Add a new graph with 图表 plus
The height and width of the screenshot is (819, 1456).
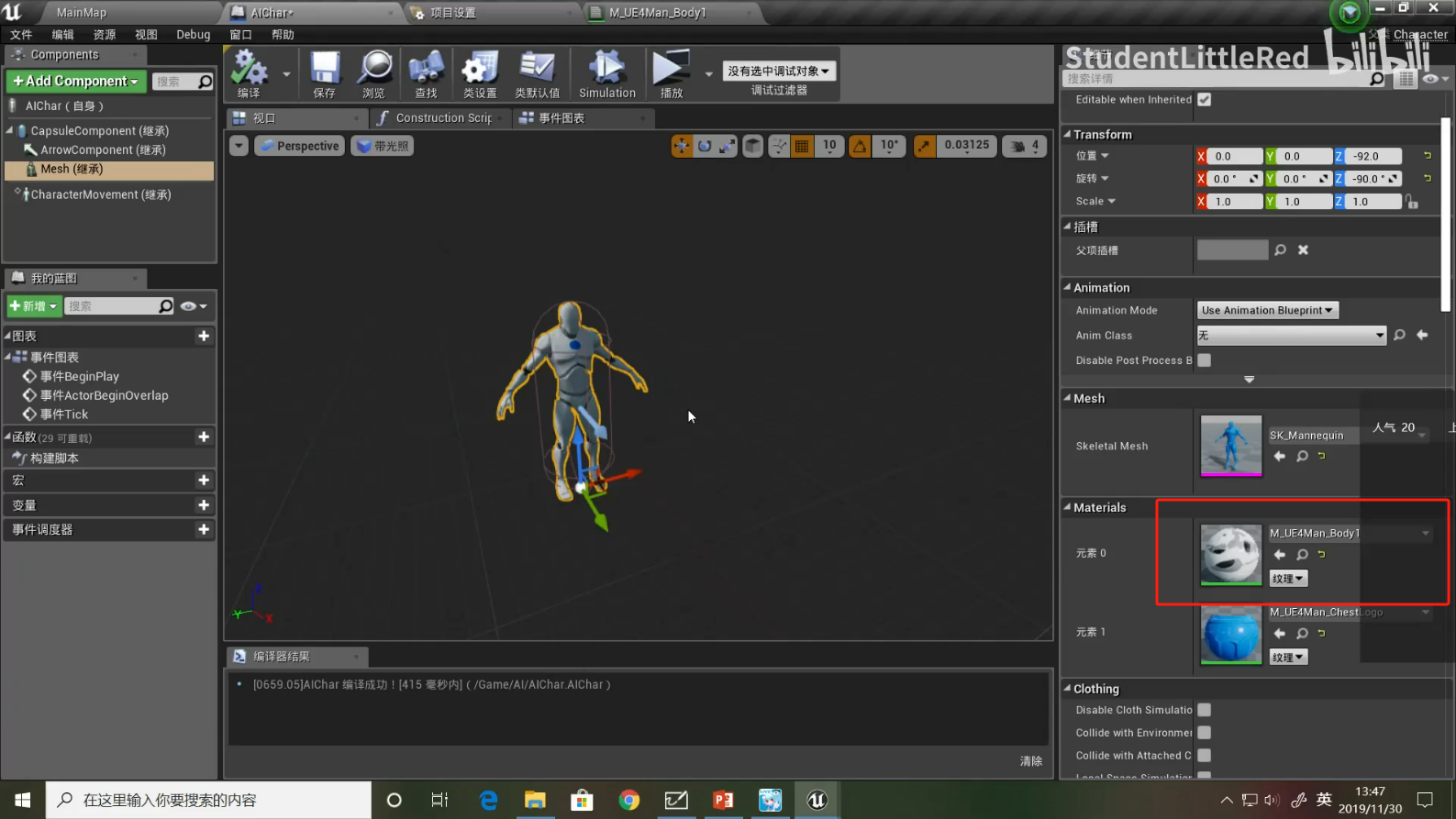(204, 336)
